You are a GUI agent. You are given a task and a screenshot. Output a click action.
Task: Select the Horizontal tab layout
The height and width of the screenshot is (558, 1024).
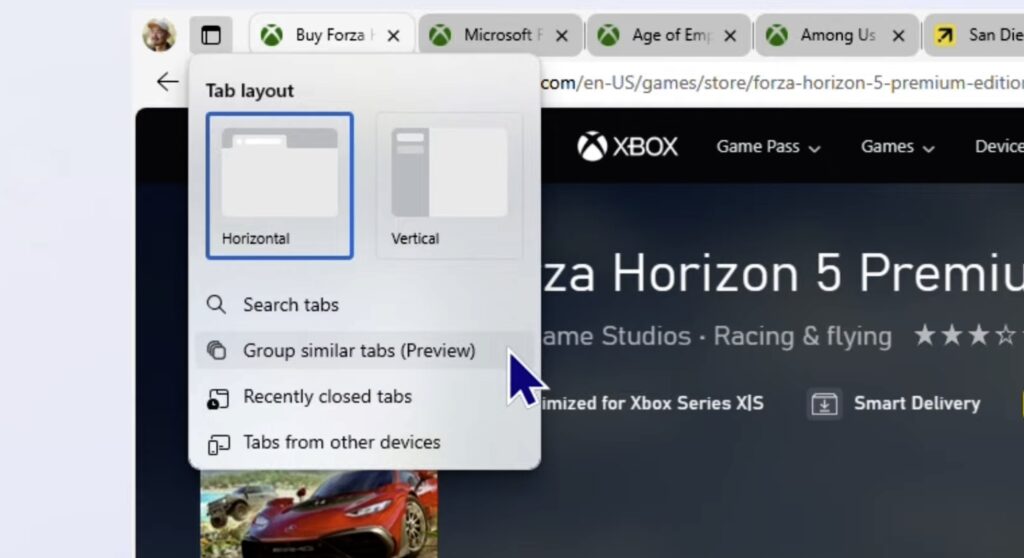[280, 186]
